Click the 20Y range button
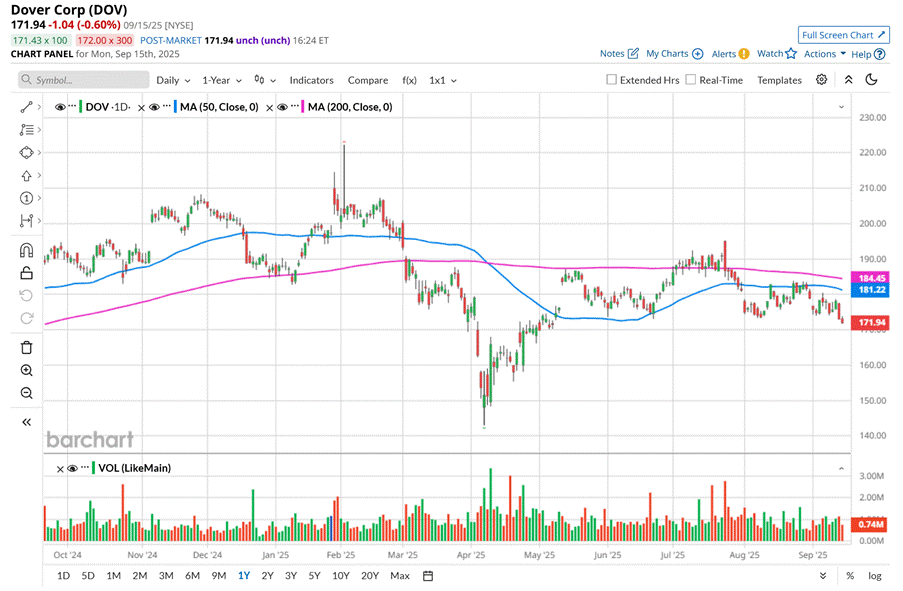 pos(370,575)
